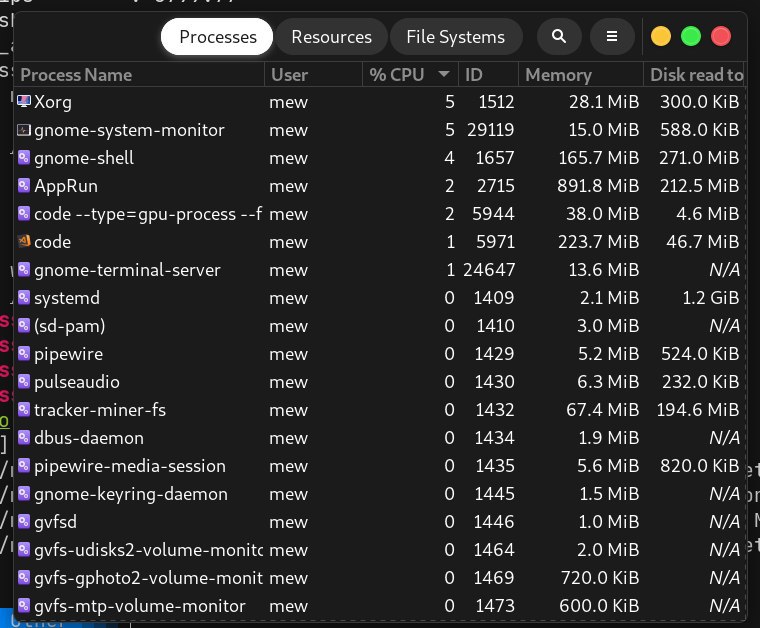Viewport: 760px width, 628px height.
Task: Select the pipewire-media-session process name
Action: [130, 466]
